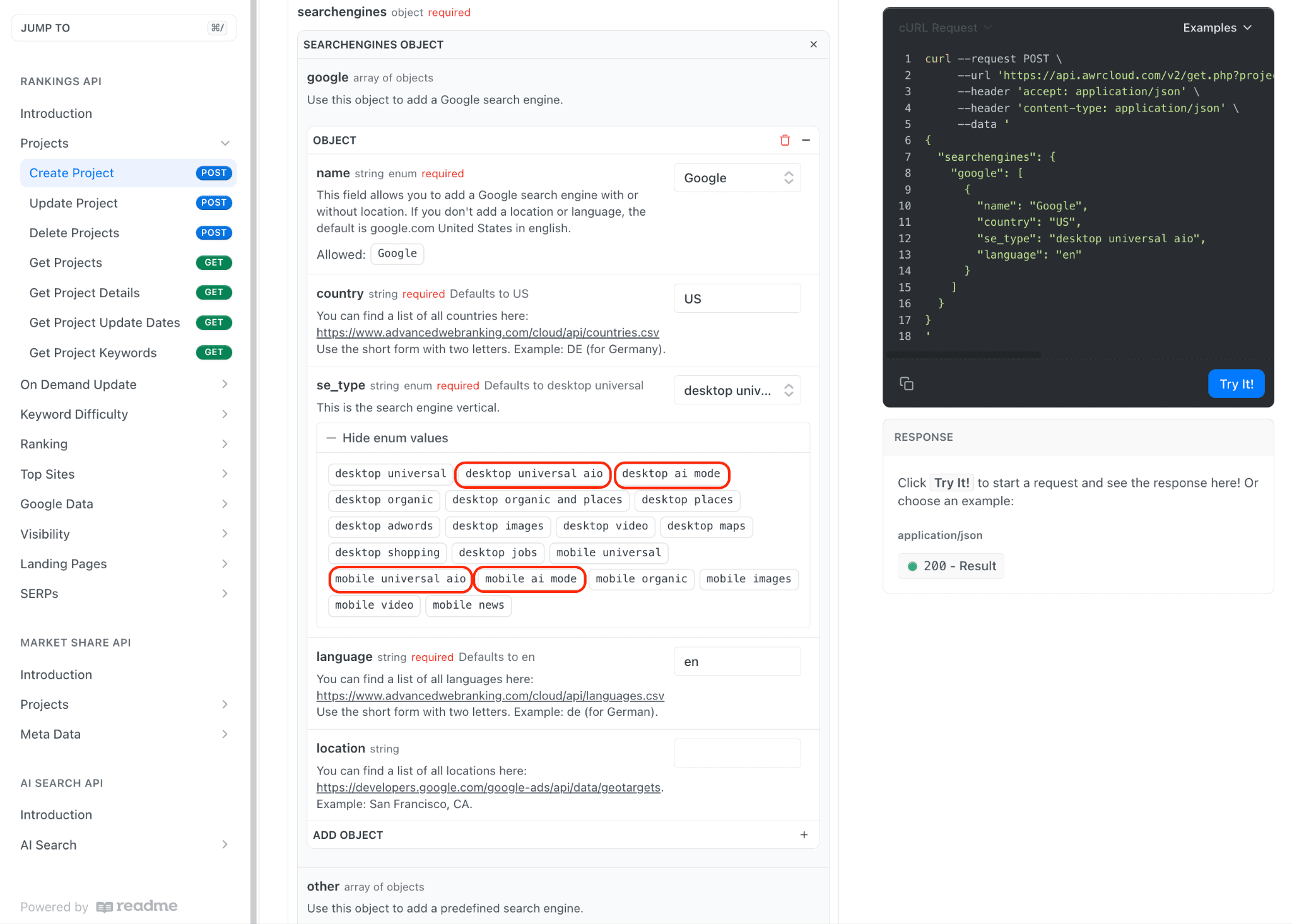Open AI Search API Introduction page
Viewport: 1292px width, 924px height.
coord(56,815)
